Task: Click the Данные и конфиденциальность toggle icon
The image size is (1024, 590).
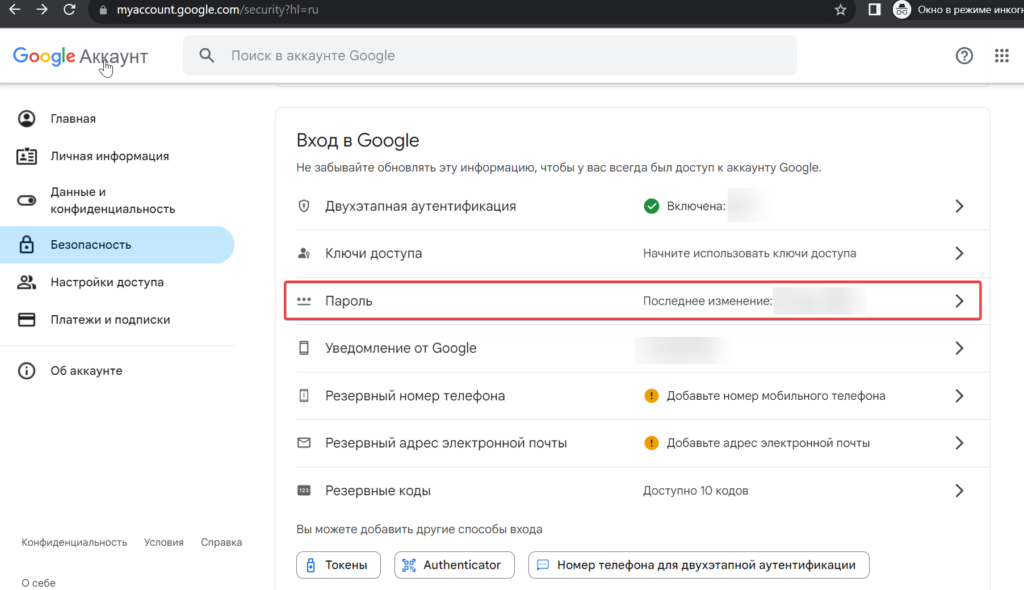Action: (26, 200)
